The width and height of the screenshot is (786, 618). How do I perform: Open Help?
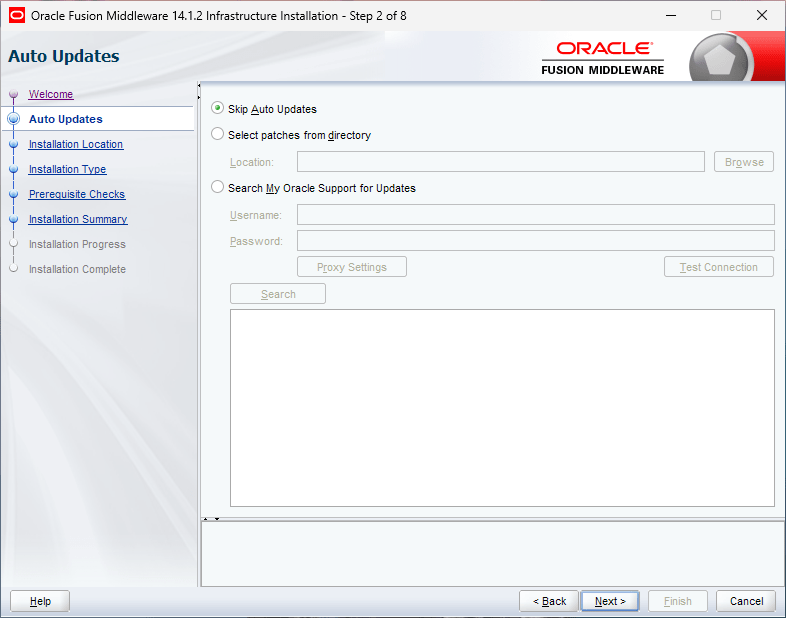(40, 601)
